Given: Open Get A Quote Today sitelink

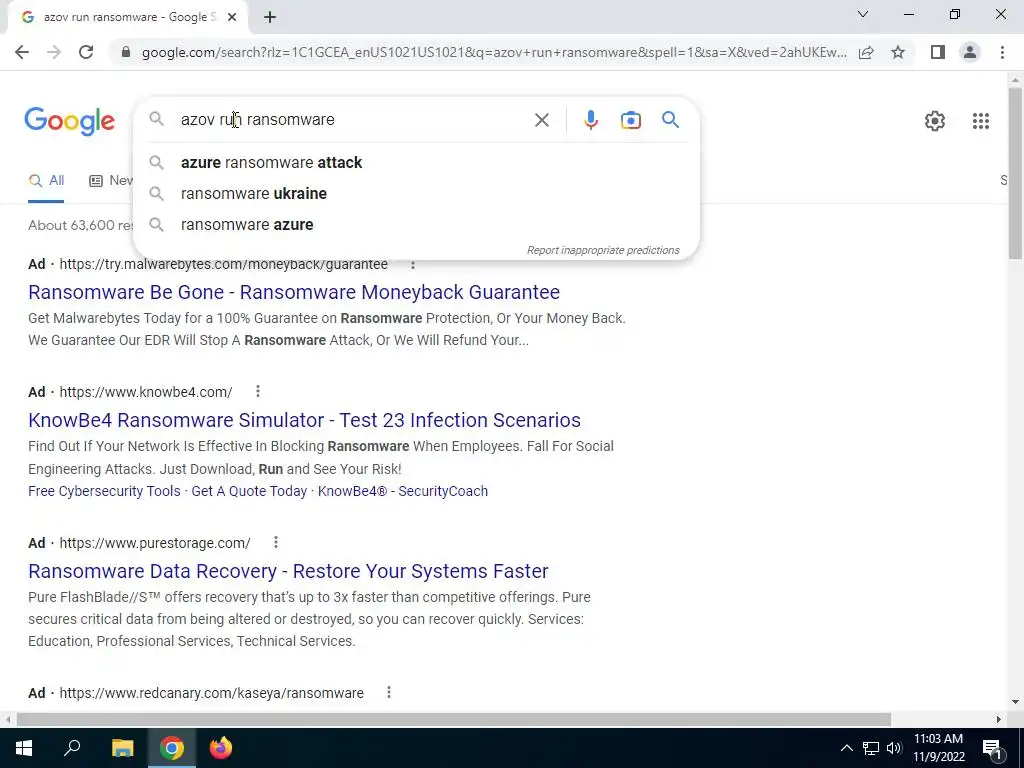Looking at the screenshot, I should (x=249, y=491).
